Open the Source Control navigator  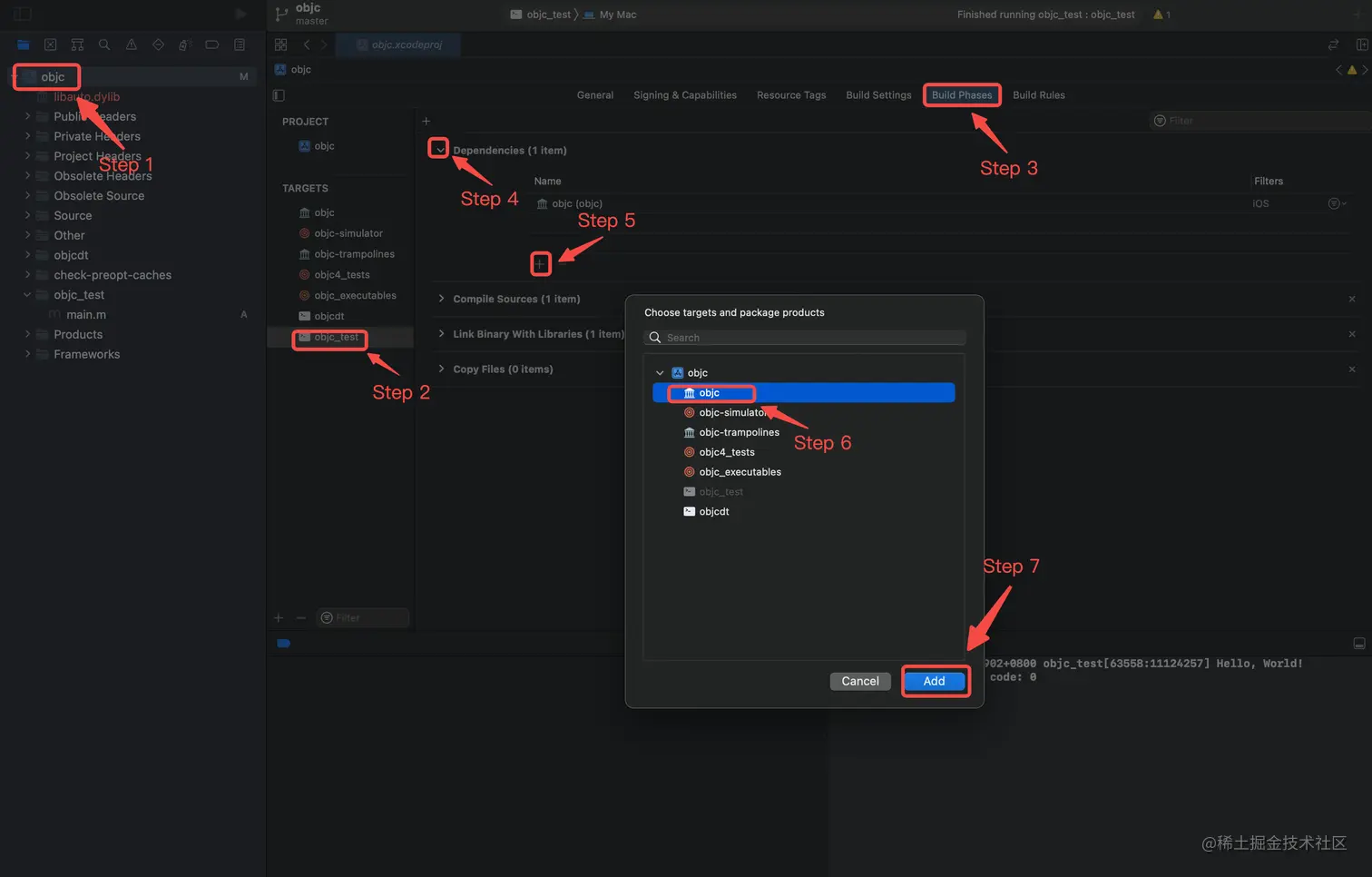(x=51, y=44)
